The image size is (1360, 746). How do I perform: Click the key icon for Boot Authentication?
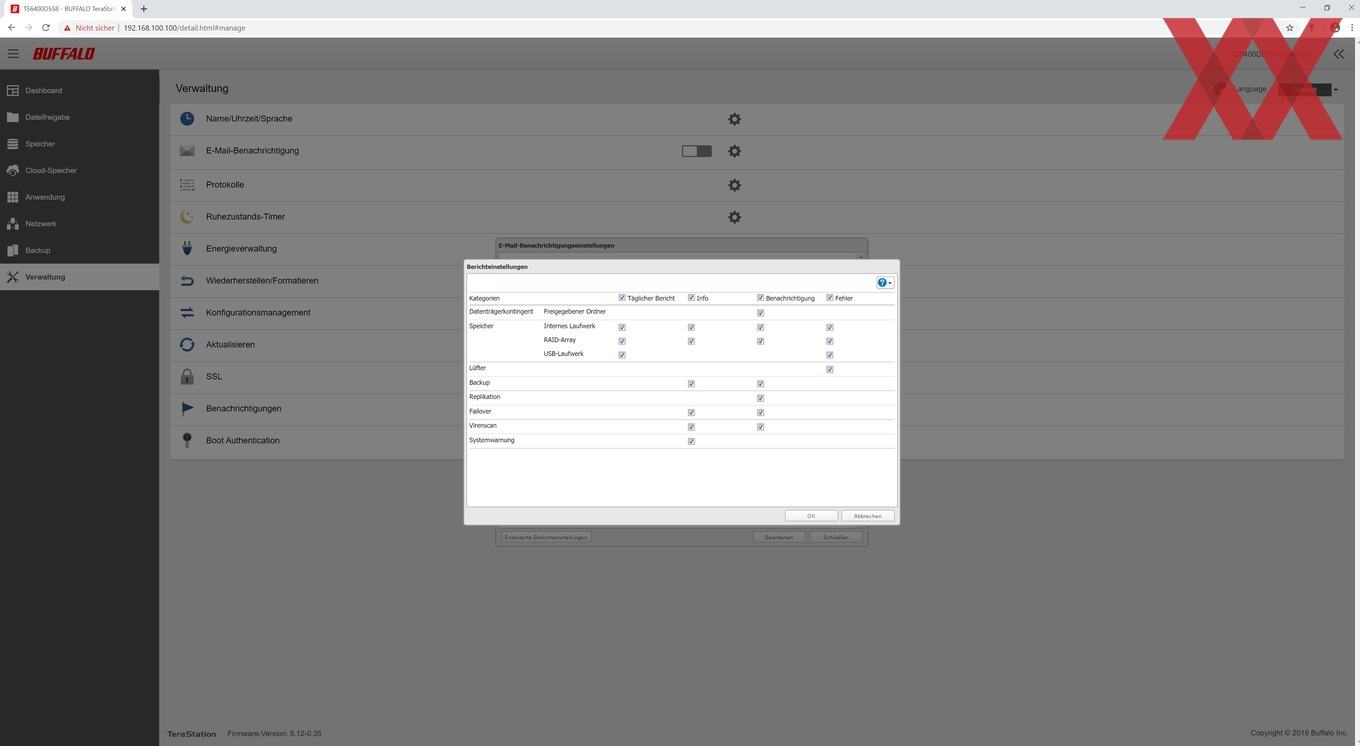tap(187, 441)
